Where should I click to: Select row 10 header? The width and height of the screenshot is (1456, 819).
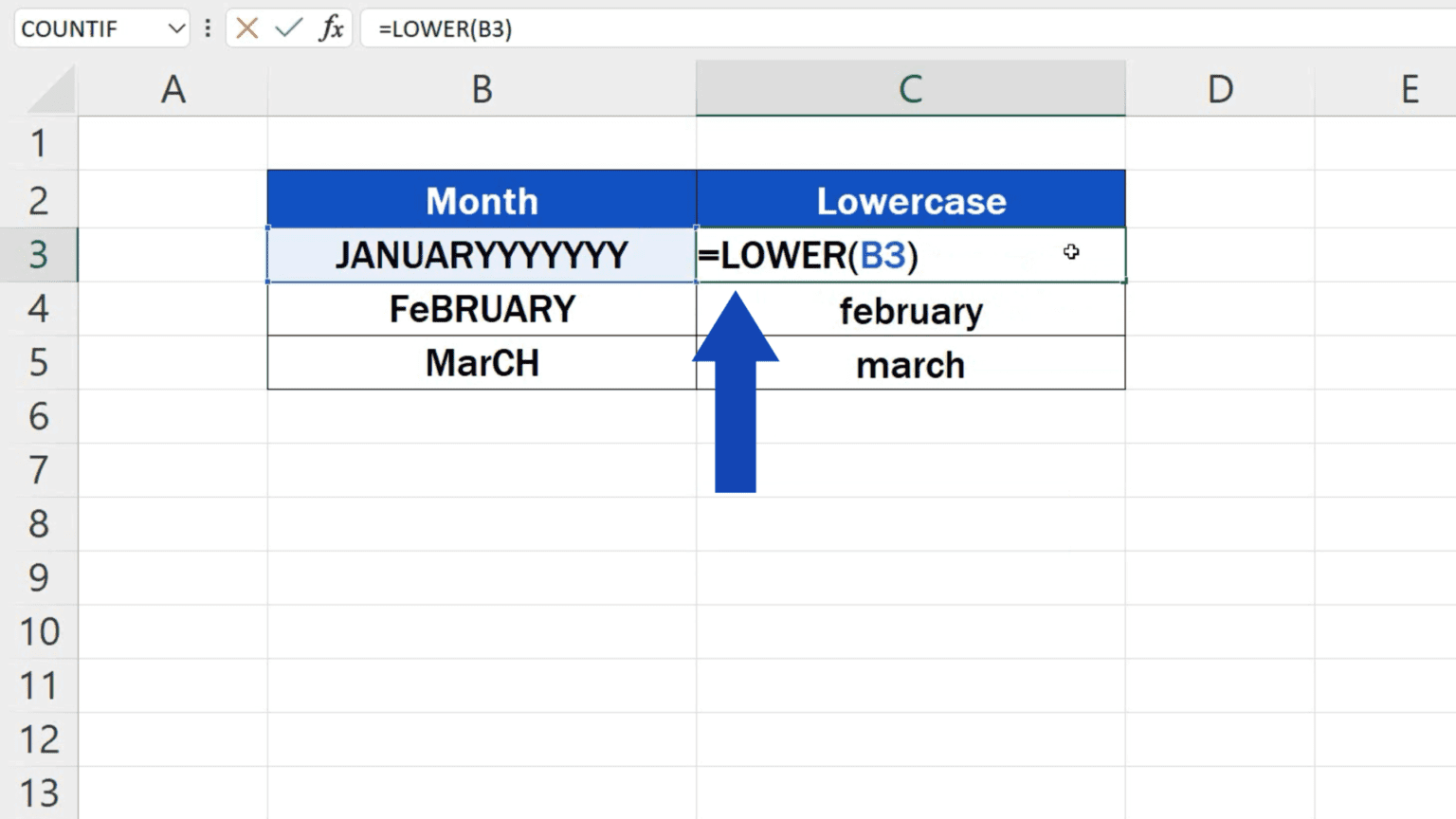[x=38, y=631]
